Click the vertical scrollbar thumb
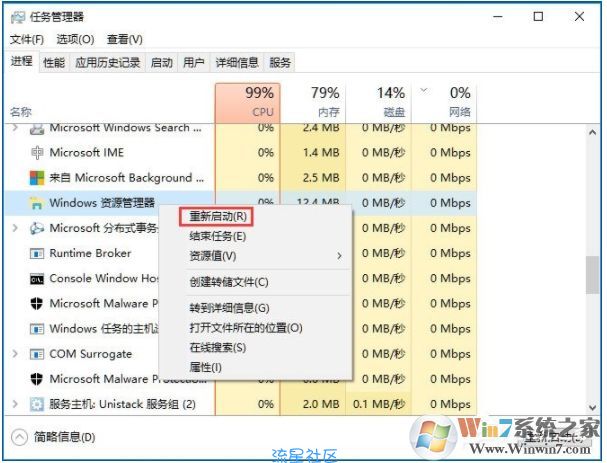607x463 pixels. [592, 274]
